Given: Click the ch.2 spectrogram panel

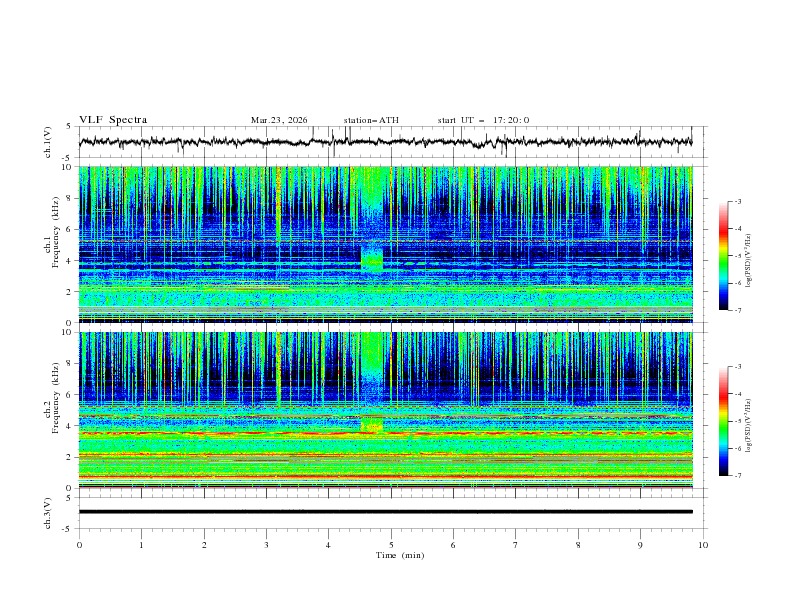Looking at the screenshot, I should coord(386,410).
